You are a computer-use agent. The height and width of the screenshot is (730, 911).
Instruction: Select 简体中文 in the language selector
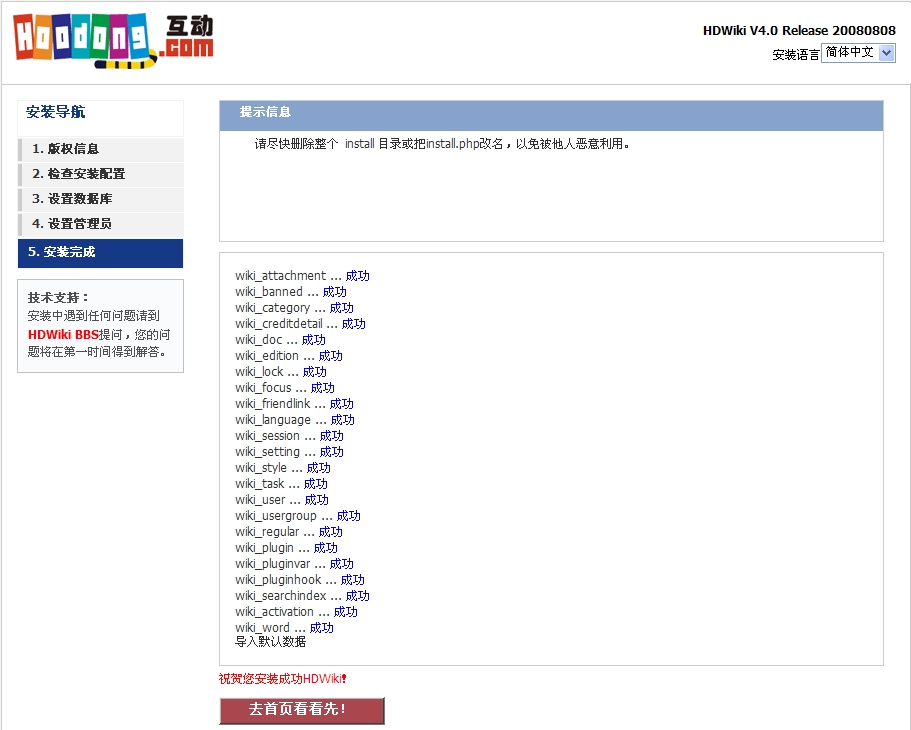(850, 52)
